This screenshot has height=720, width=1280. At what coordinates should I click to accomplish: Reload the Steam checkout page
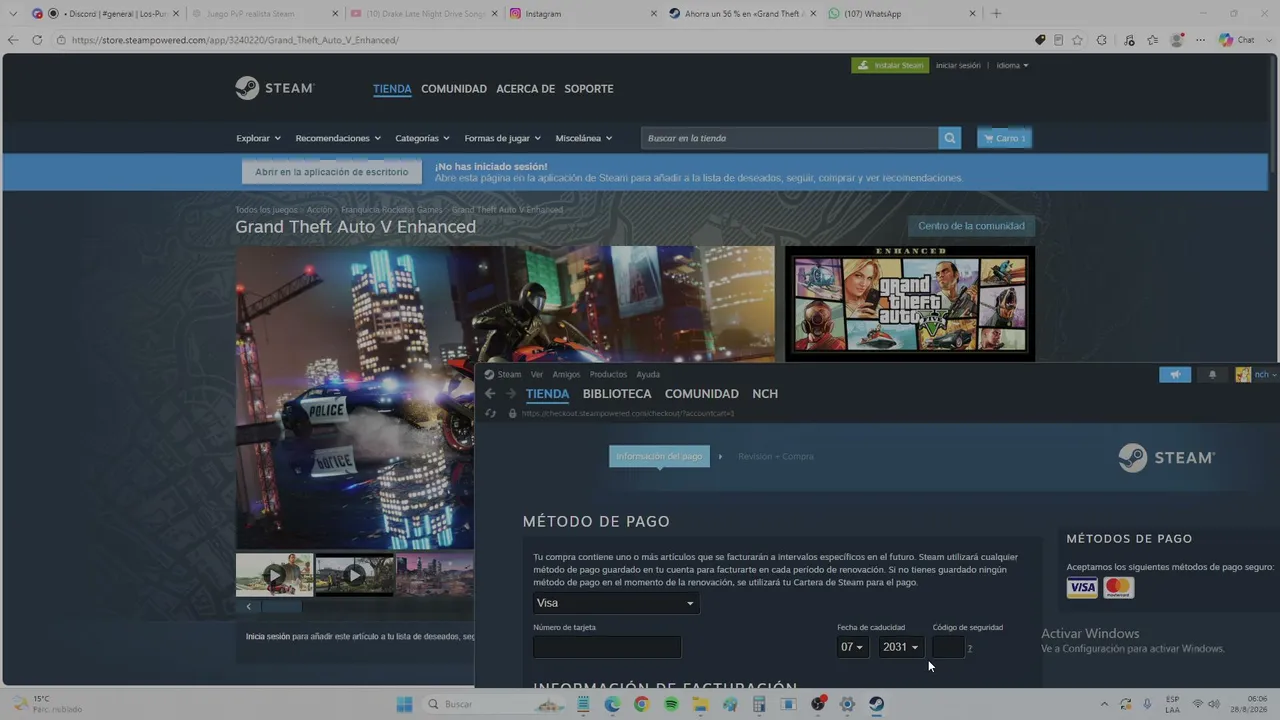pos(490,413)
